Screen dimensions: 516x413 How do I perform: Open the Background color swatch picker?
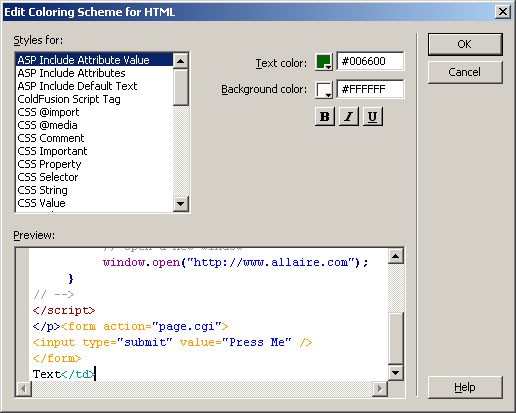[324, 90]
